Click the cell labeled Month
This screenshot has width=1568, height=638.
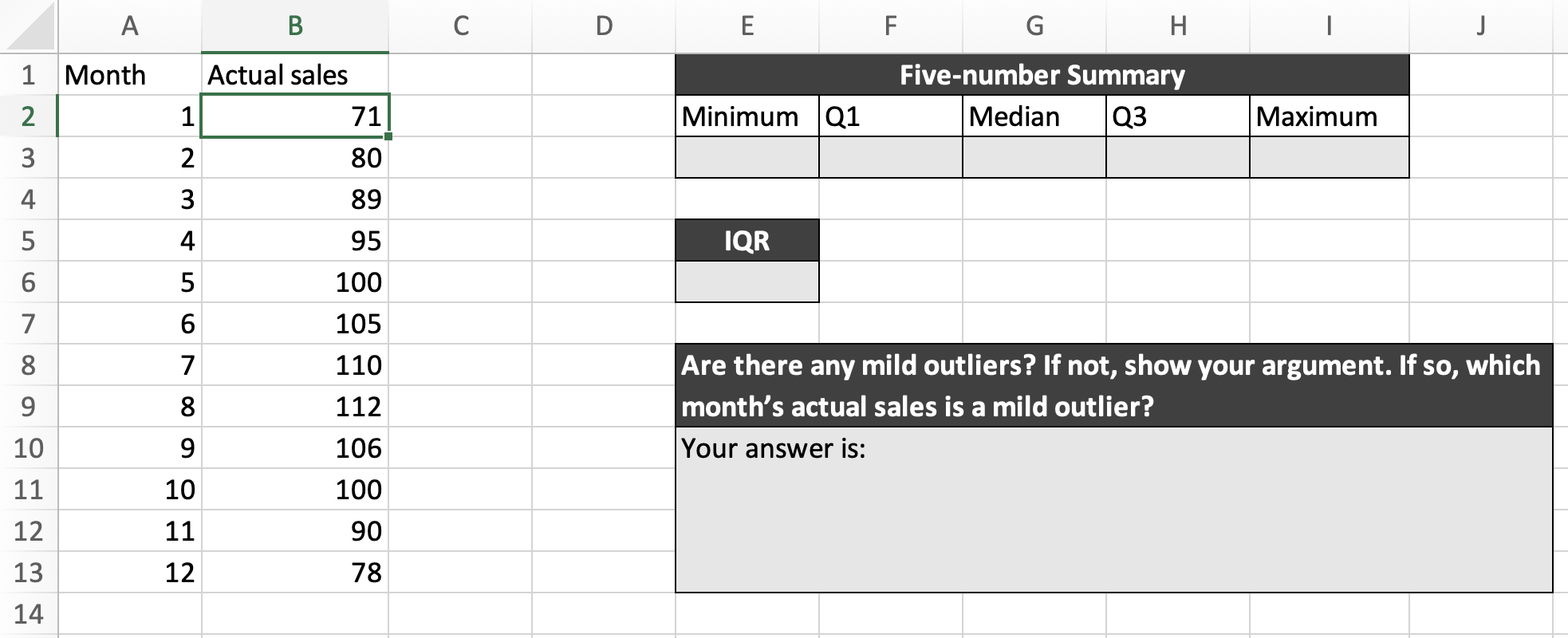click(x=129, y=74)
